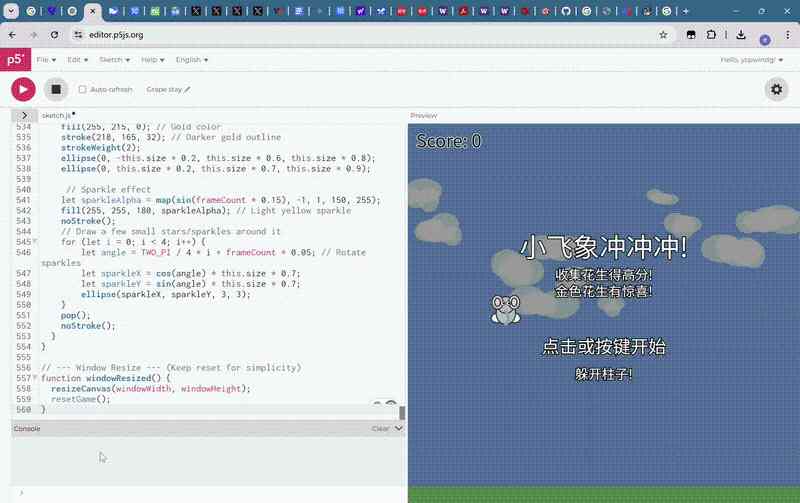Stop the running sketch
Viewport: 800px width, 503px height.
point(56,89)
